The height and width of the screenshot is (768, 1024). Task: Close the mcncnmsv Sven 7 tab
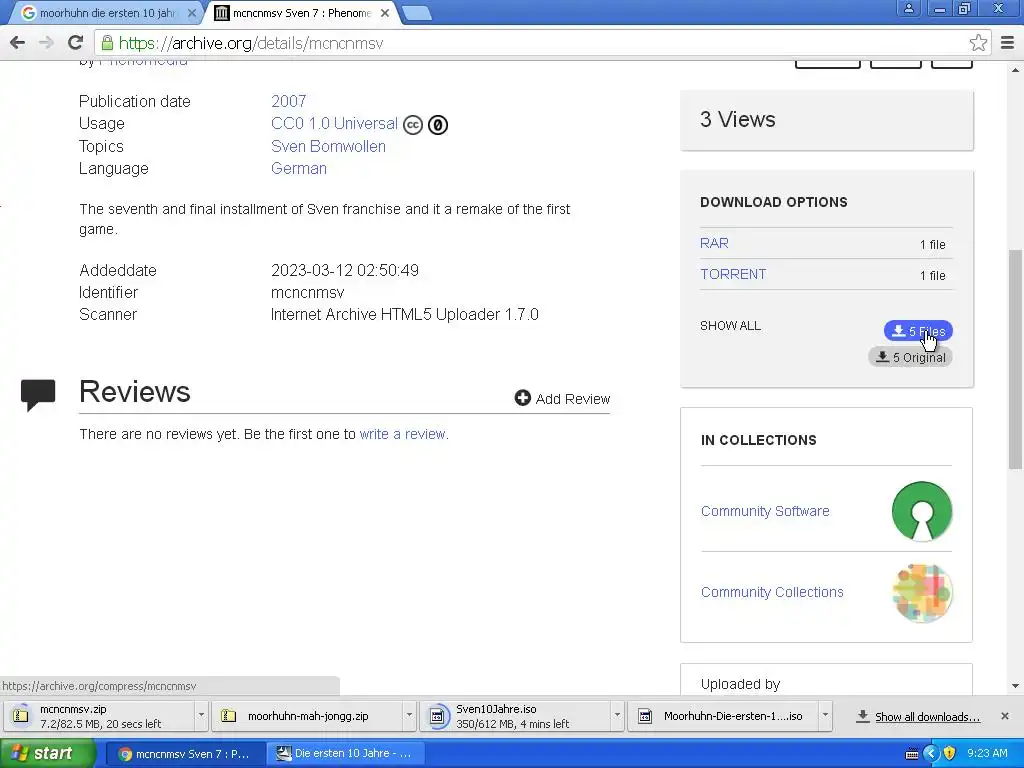coord(385,13)
